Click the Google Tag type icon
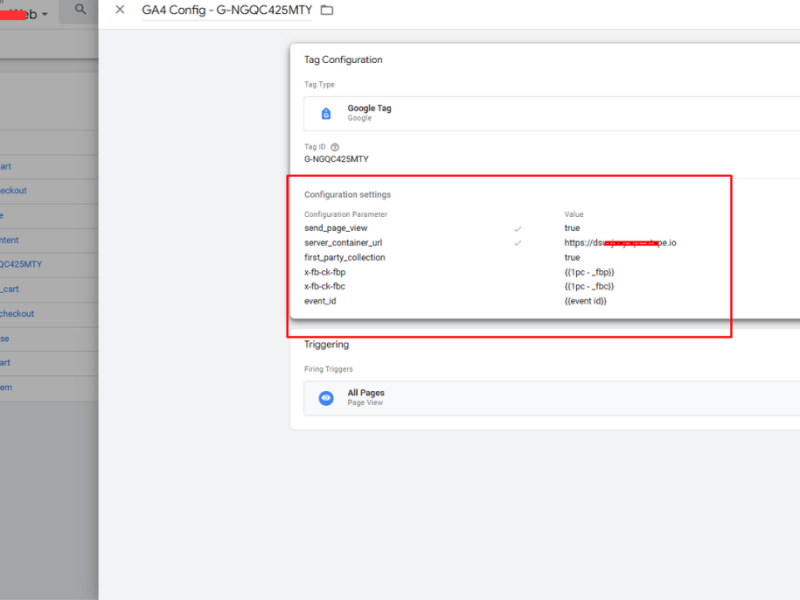 326,113
